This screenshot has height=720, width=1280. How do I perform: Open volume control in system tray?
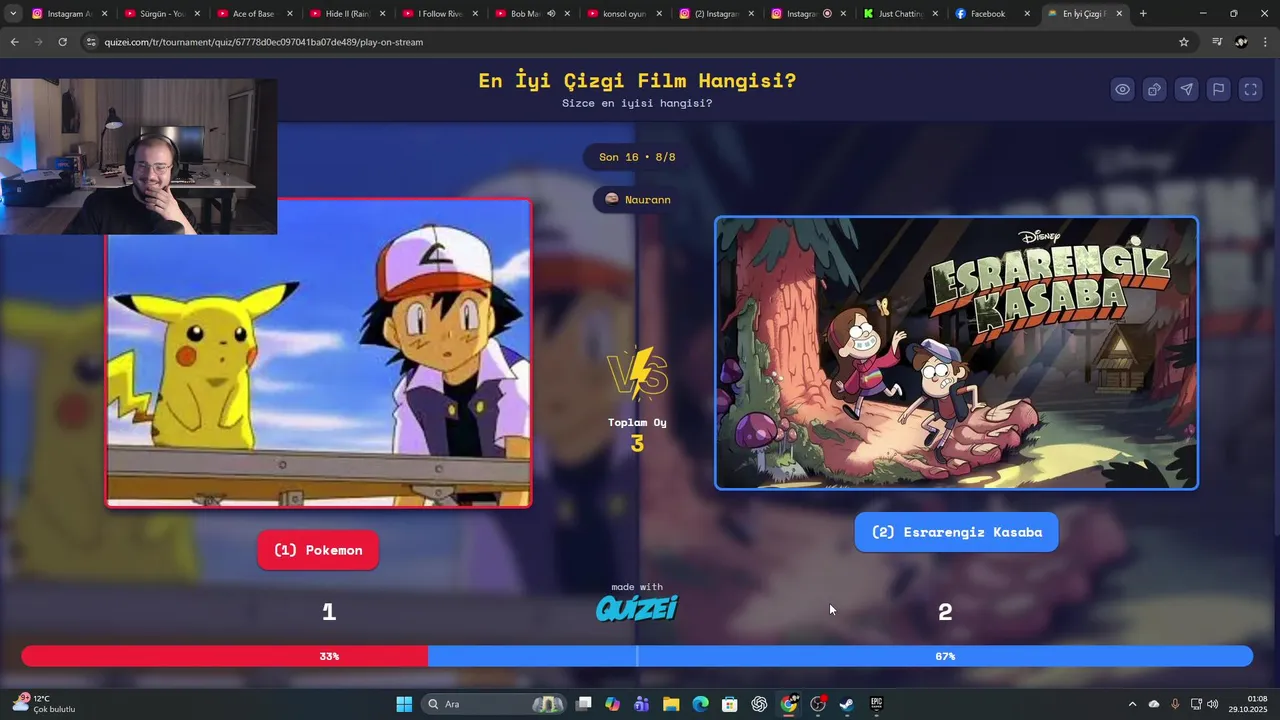1213,704
